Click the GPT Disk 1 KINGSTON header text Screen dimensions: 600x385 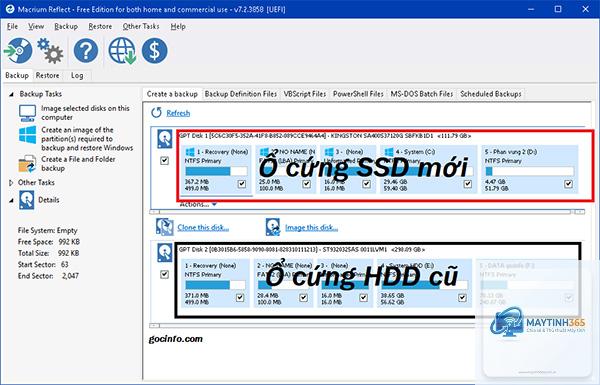pyautogui.click(x=325, y=135)
